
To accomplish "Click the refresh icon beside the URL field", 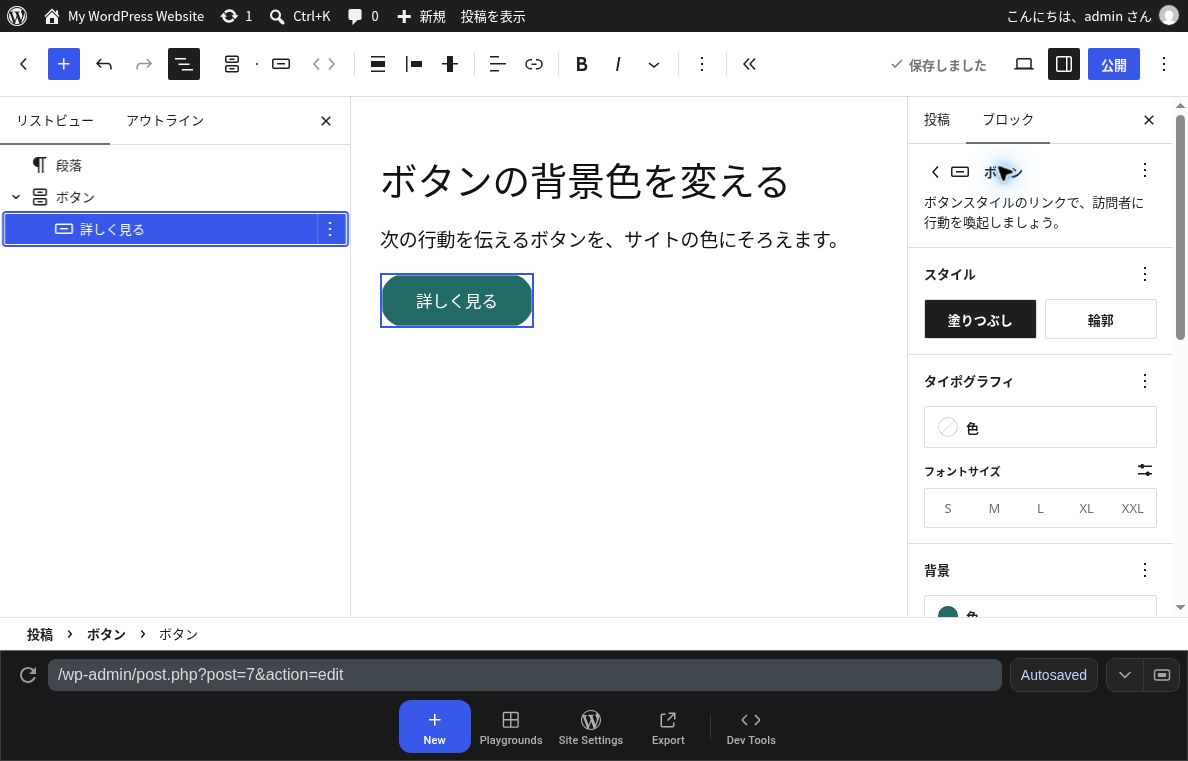I will pos(28,675).
